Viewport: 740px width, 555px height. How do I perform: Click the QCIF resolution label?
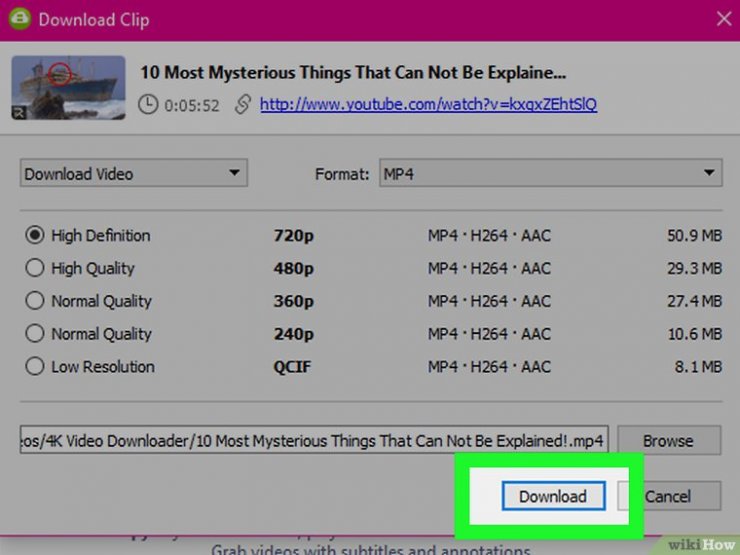[292, 367]
